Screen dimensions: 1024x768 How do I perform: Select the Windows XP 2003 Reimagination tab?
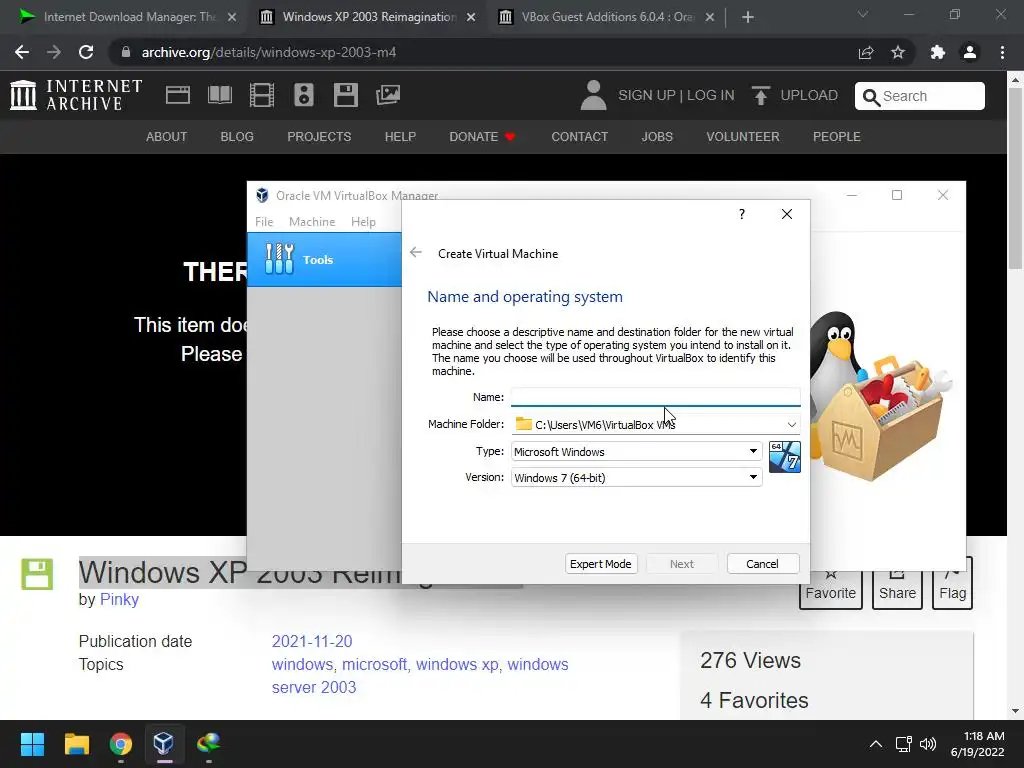369,17
